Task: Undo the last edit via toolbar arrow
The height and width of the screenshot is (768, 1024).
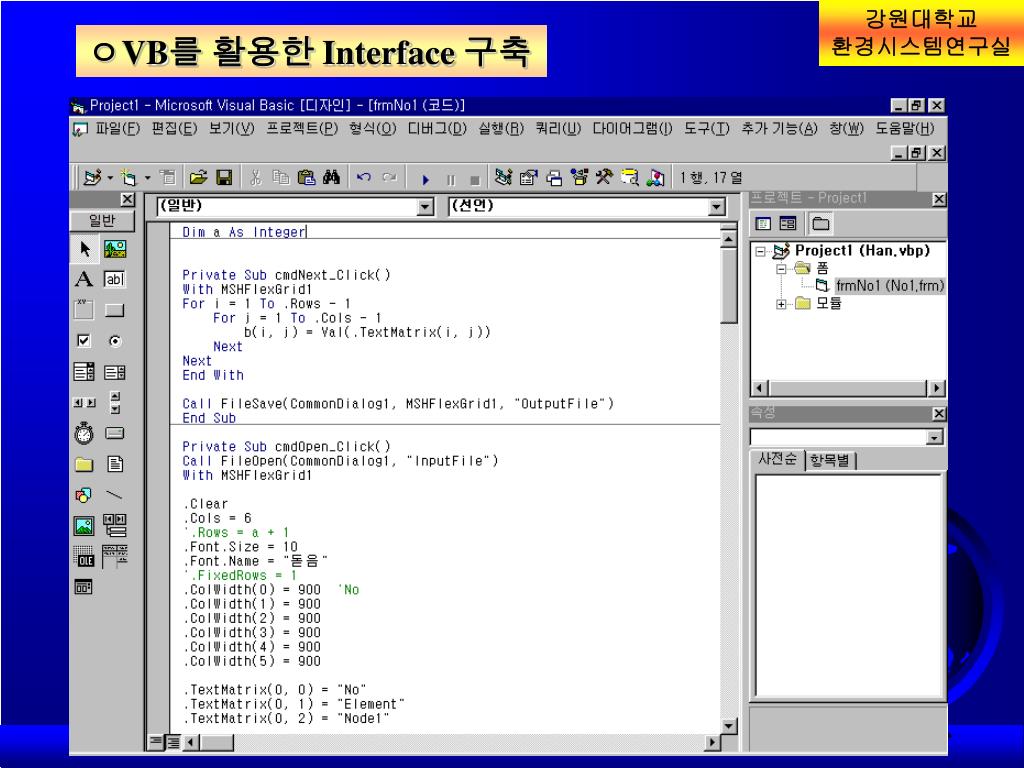Action: [364, 177]
